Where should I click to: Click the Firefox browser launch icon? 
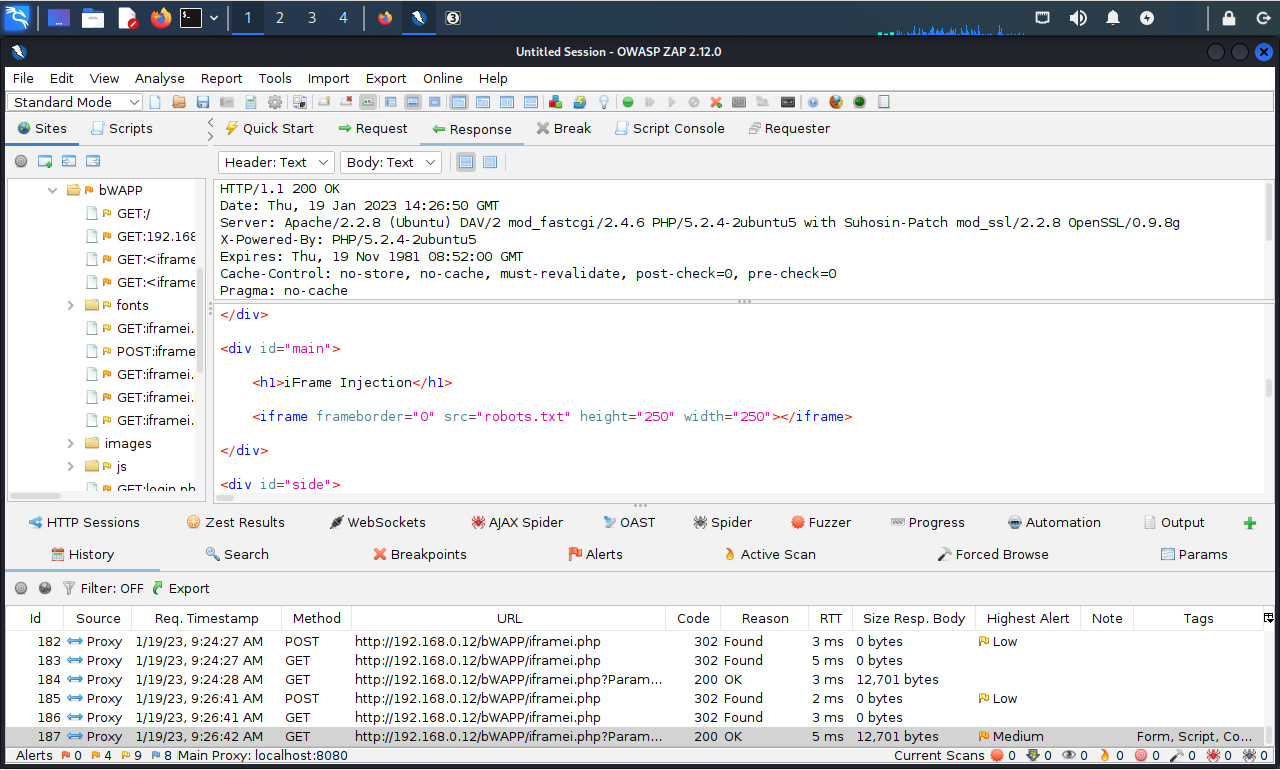[x=836, y=102]
